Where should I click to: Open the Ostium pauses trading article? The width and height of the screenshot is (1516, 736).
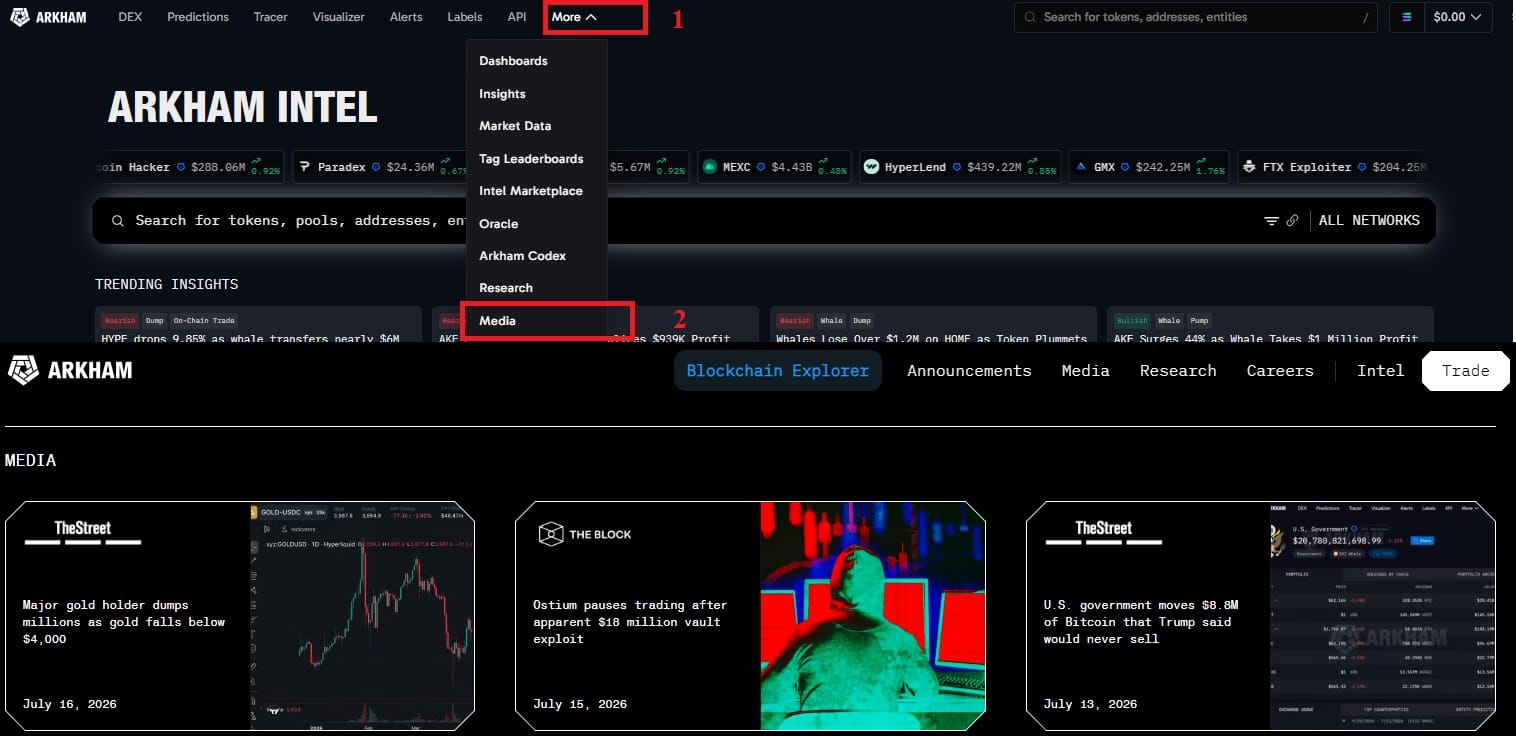(630, 622)
